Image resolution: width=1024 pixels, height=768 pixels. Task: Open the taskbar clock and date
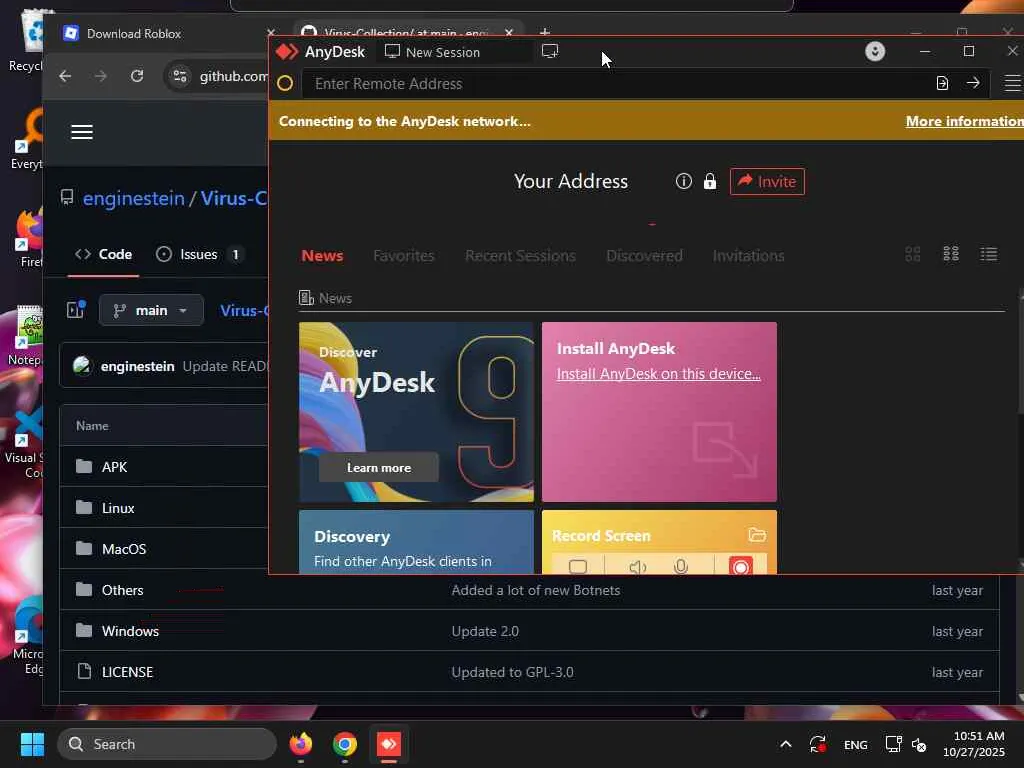pyautogui.click(x=974, y=744)
